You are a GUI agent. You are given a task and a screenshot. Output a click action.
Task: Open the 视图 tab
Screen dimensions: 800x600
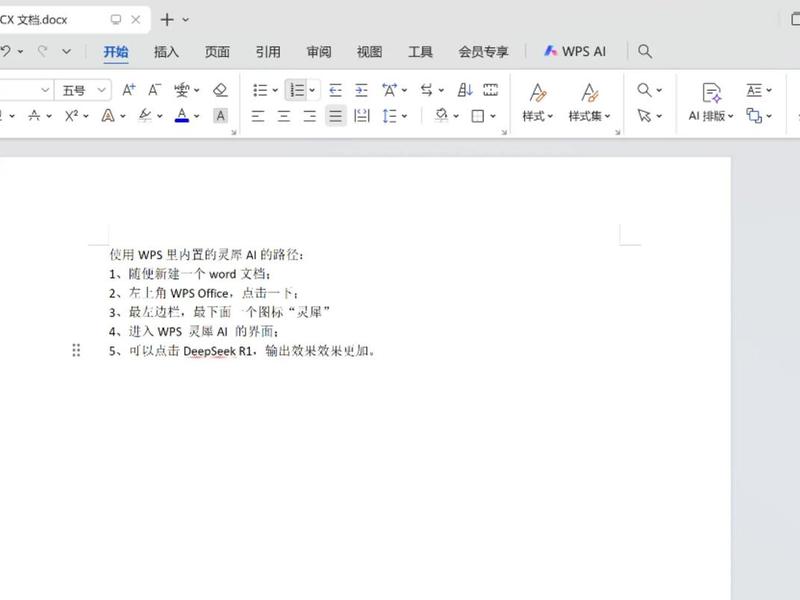point(369,52)
